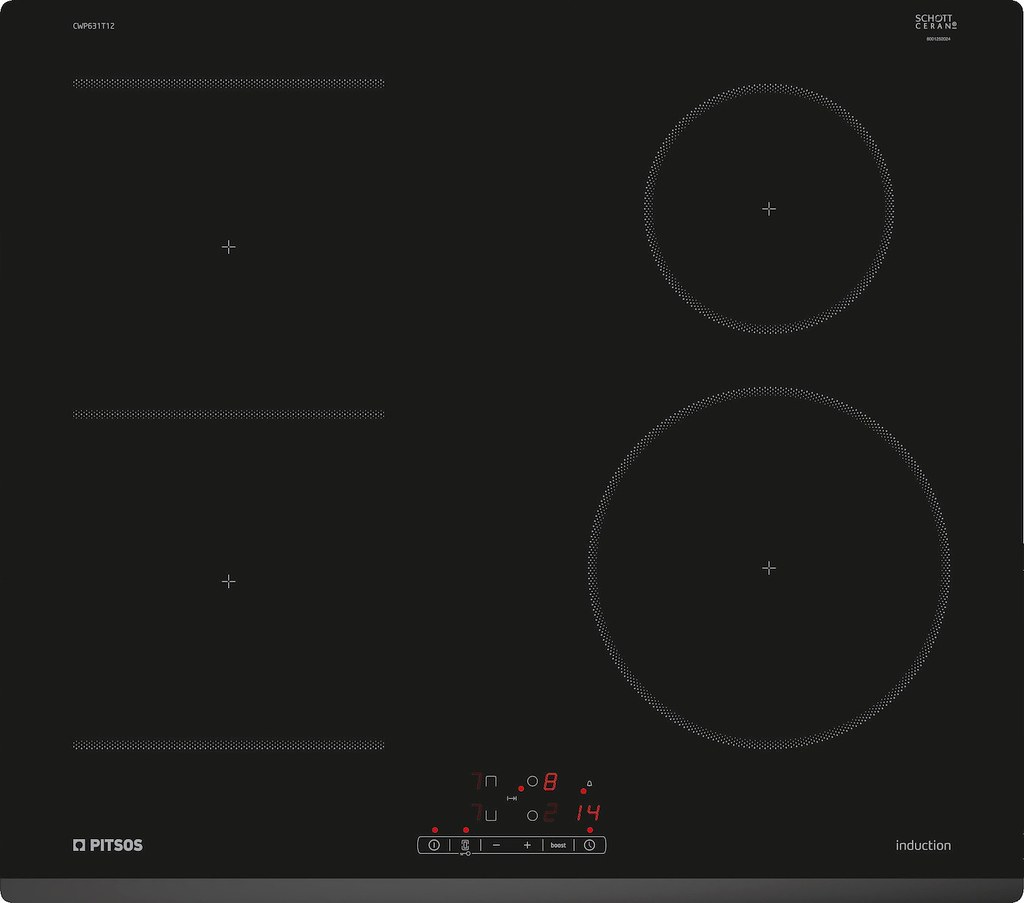1024x903 pixels.
Task: Touch the front-left cooking zone cross mark
Action: (x=228, y=580)
